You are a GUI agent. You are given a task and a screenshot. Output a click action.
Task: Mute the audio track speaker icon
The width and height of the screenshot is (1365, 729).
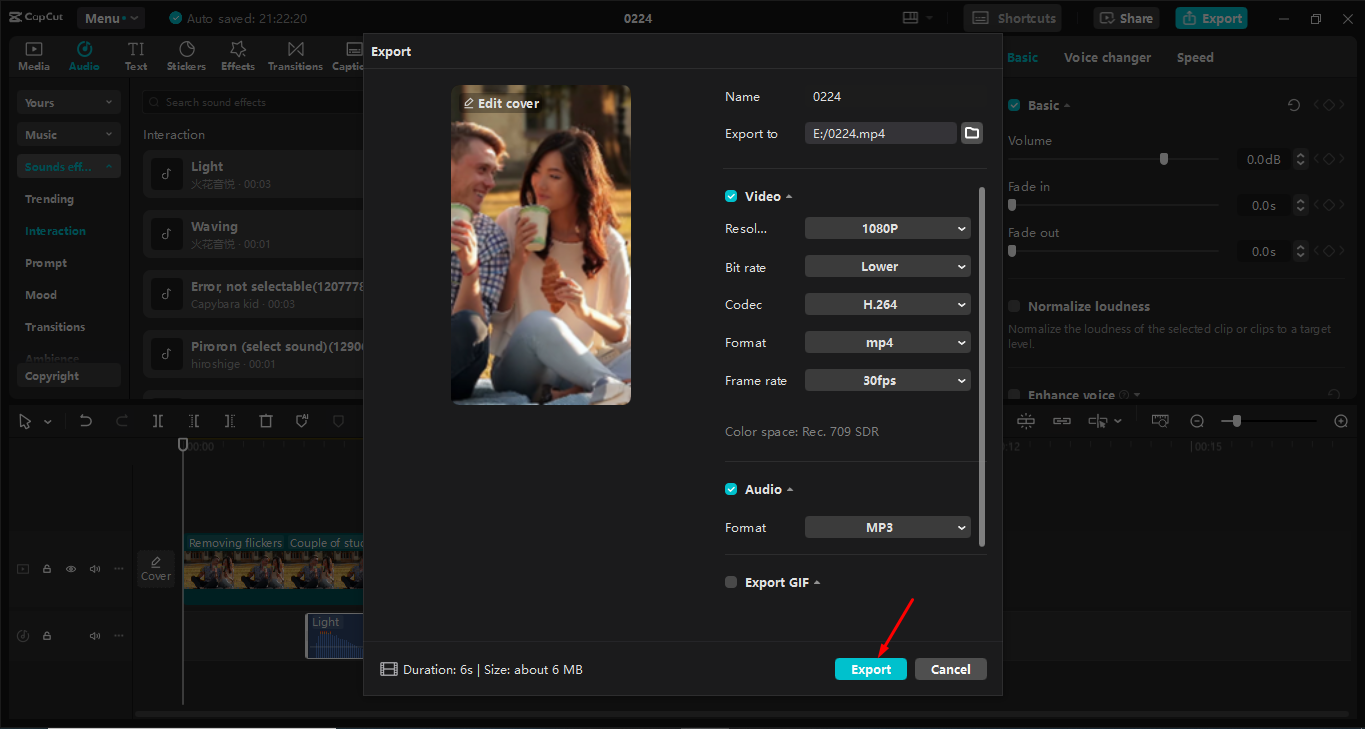pyautogui.click(x=95, y=636)
